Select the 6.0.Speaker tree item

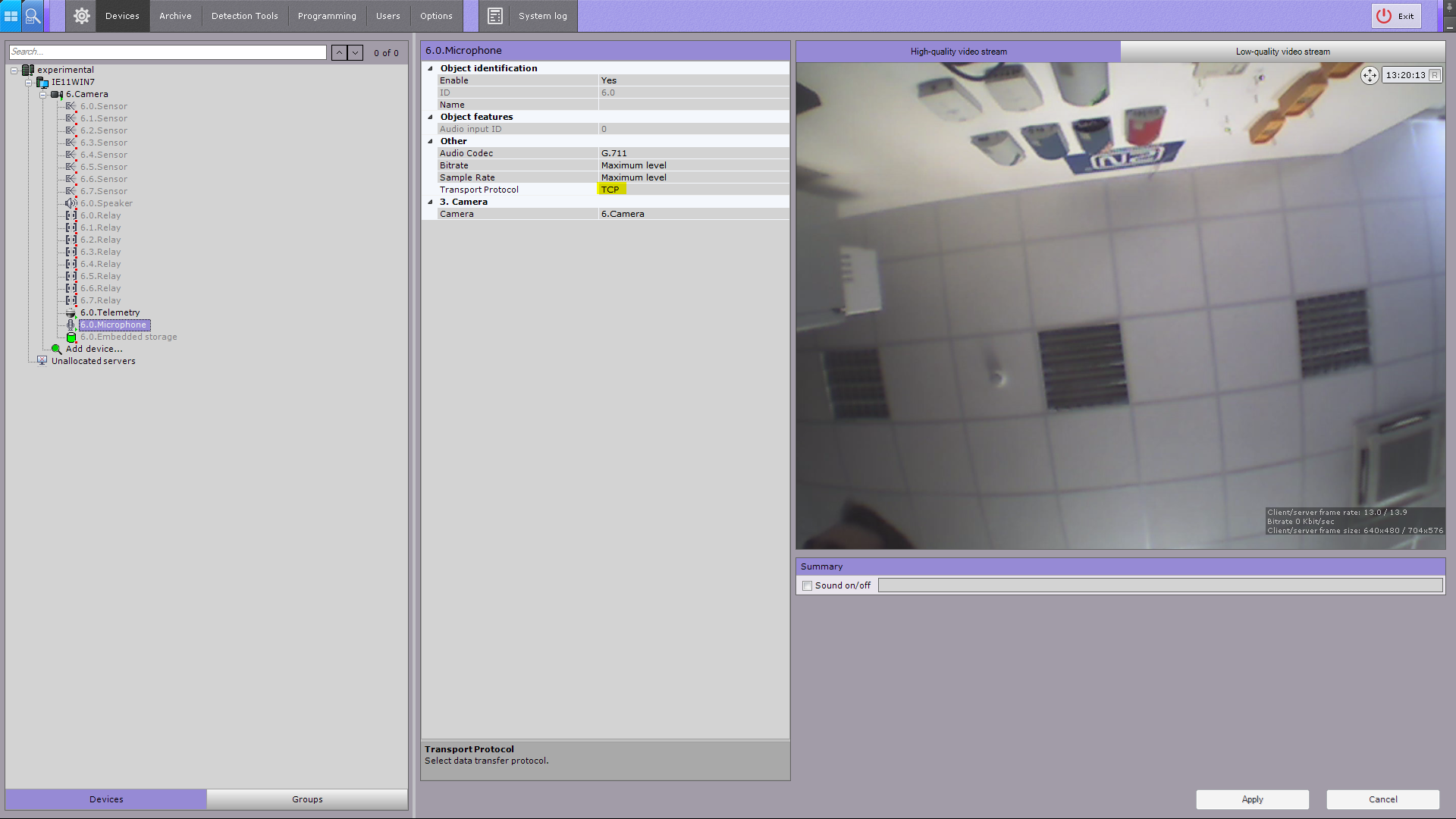click(106, 203)
